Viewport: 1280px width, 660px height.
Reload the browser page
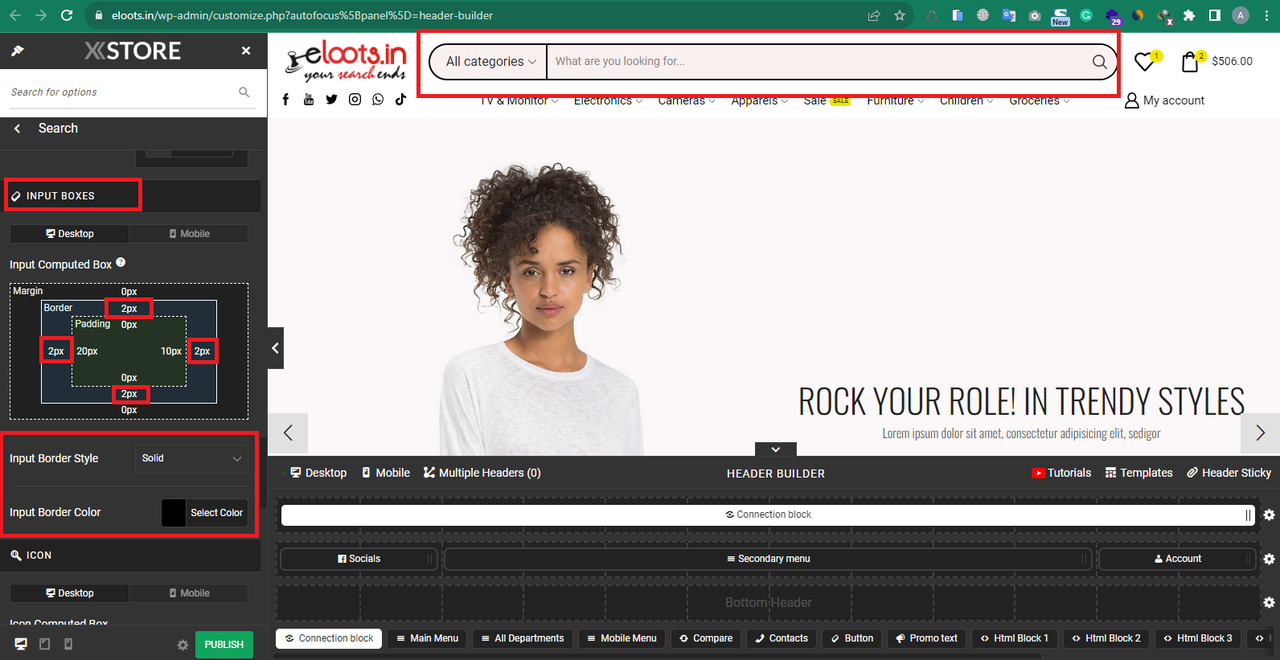click(x=66, y=15)
